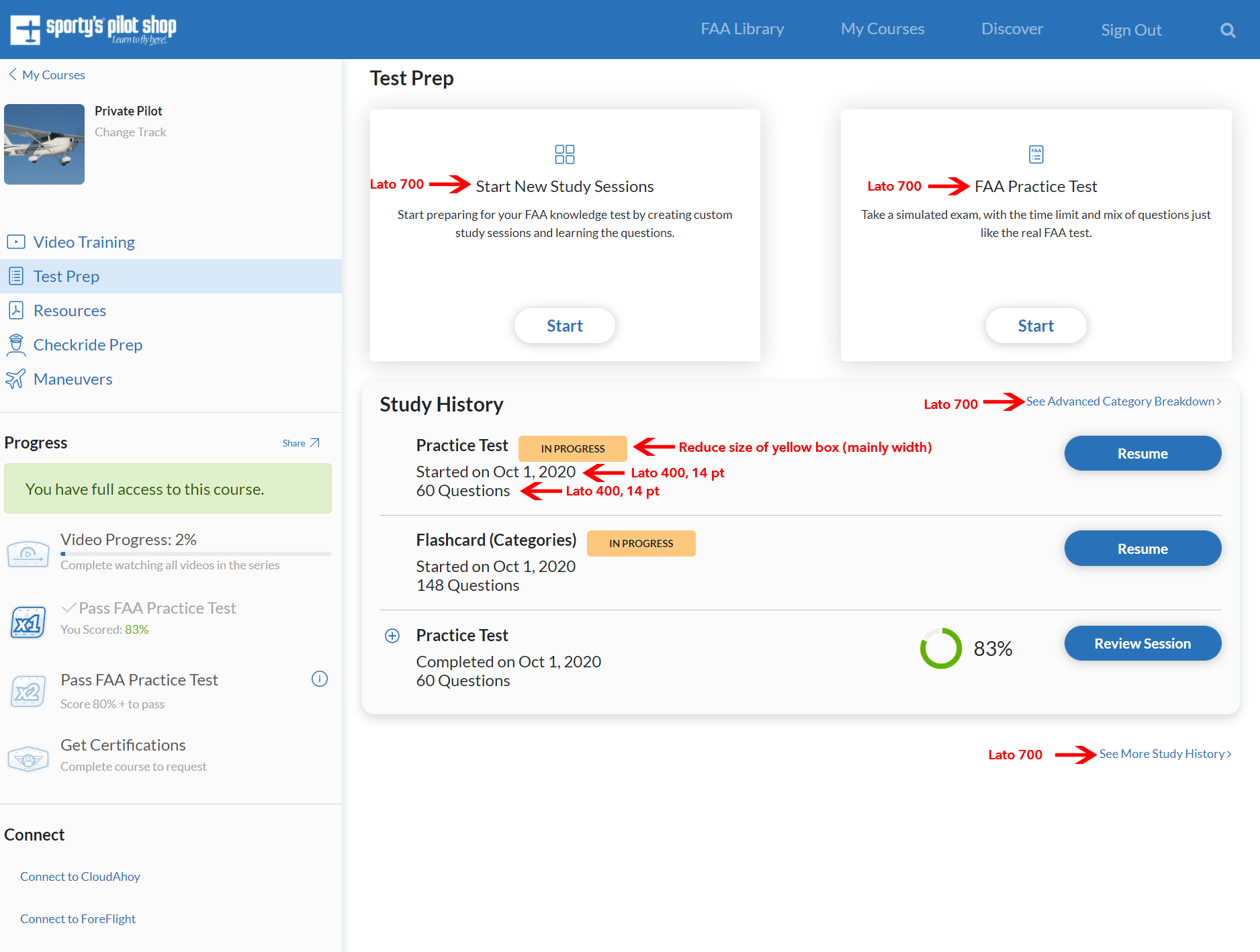Viewport: 1260px width, 952px height.
Task: Click You Scored: 83% text
Action: [x=104, y=629]
